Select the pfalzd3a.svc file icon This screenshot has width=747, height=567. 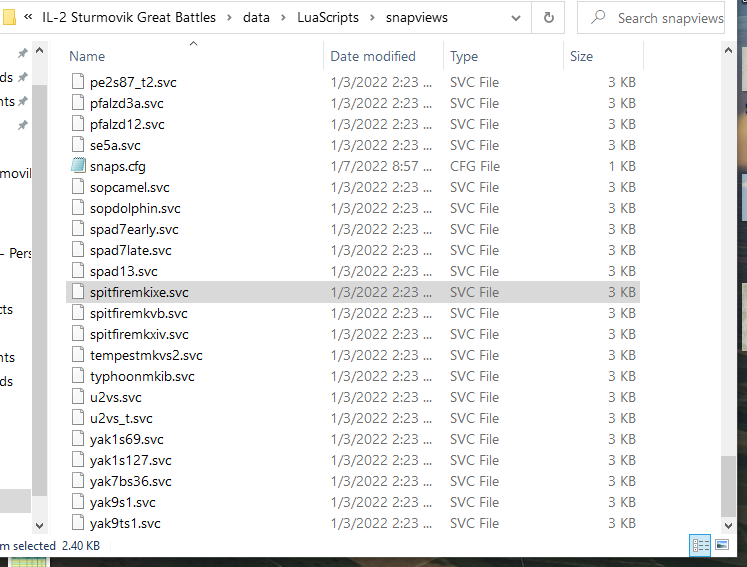[78, 102]
